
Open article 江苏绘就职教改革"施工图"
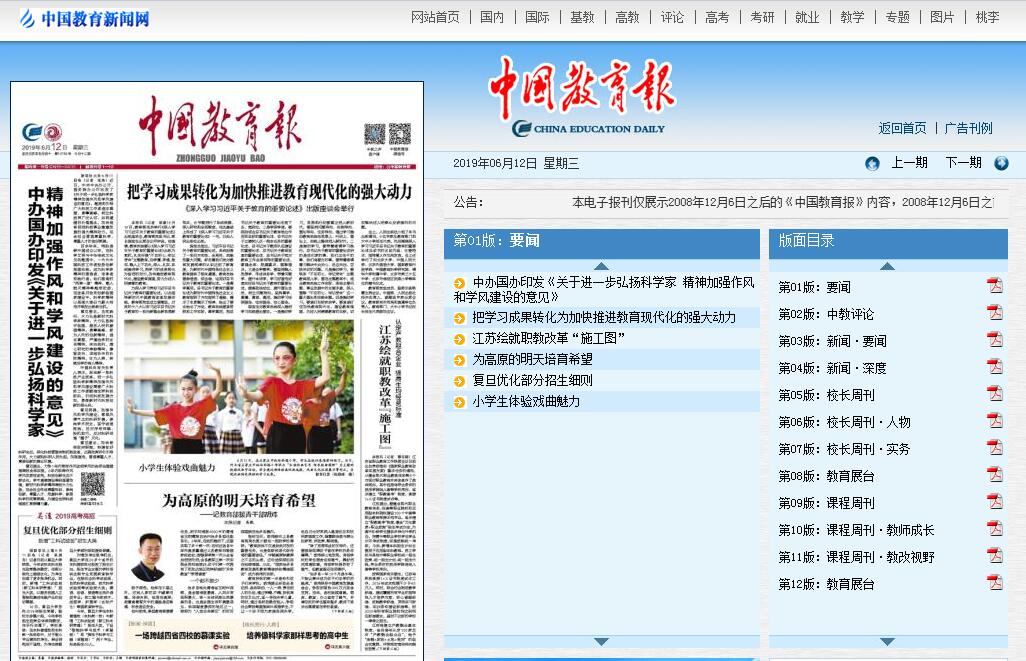point(548,338)
